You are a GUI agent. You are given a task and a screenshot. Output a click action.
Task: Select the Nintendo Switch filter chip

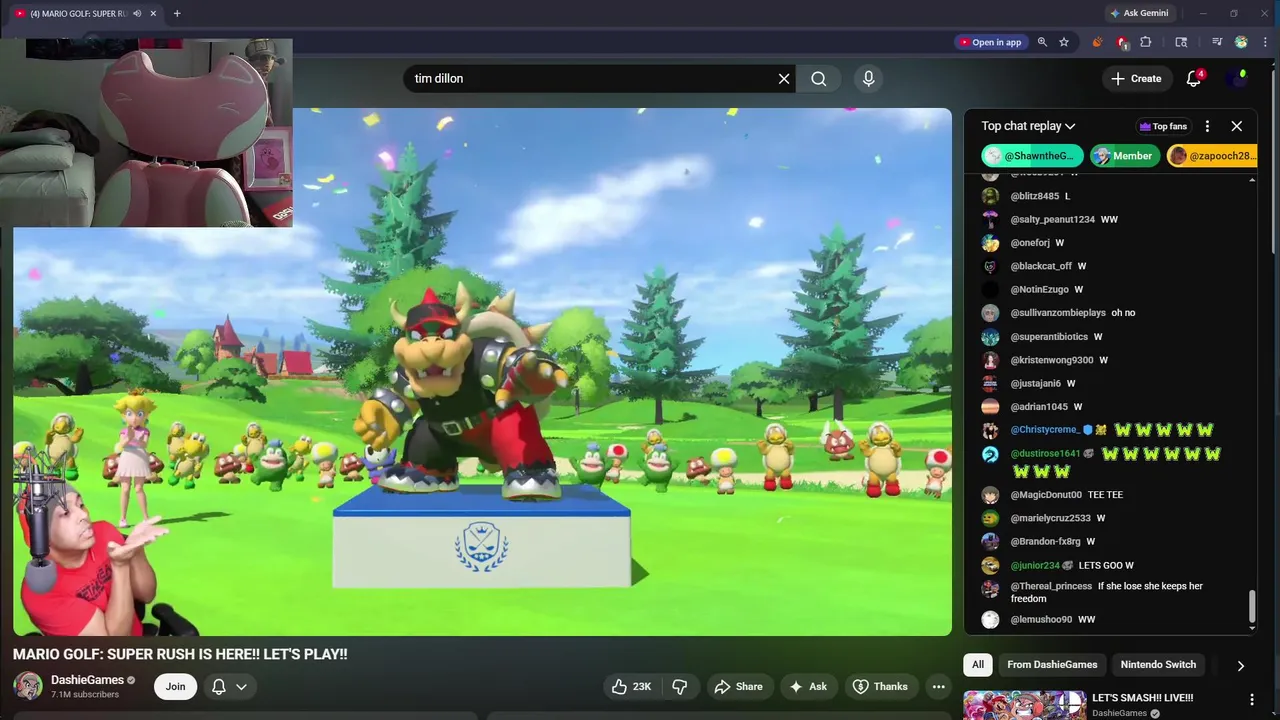pos(1158,665)
